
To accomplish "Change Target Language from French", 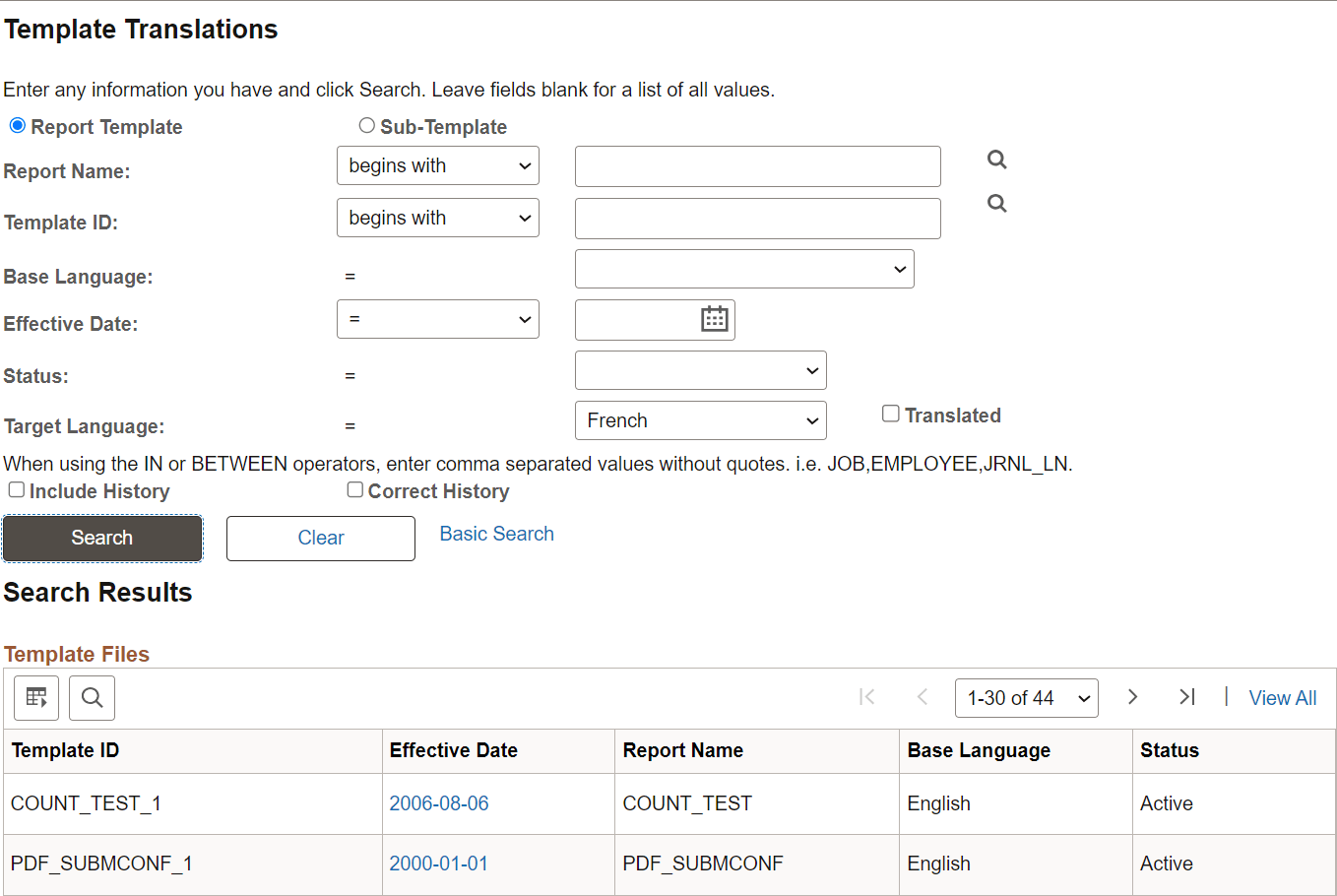I will click(x=700, y=419).
